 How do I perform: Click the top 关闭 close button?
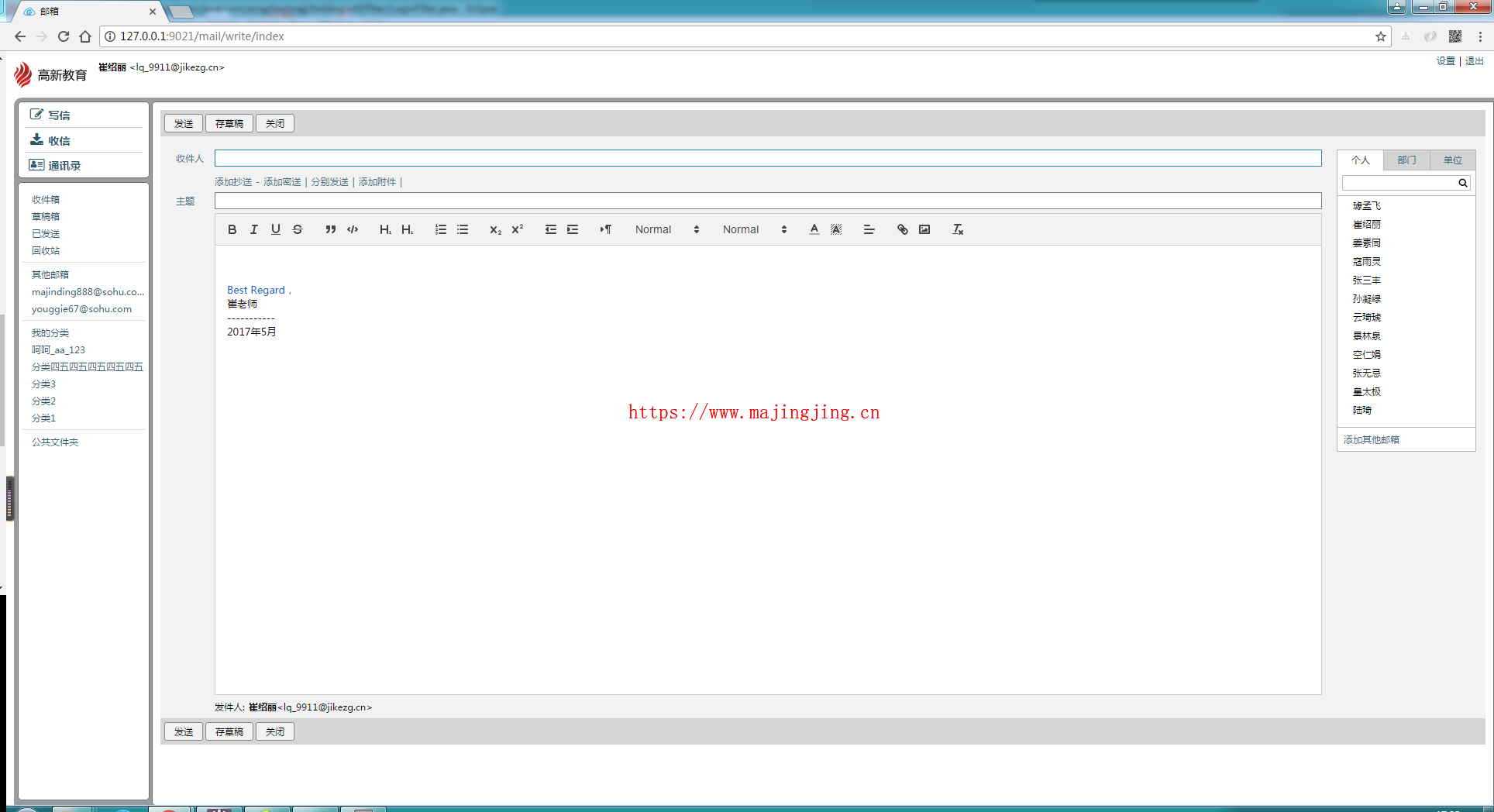point(275,123)
